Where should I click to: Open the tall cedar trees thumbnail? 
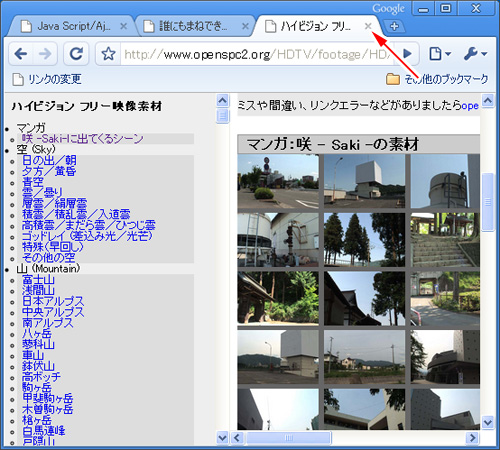click(364, 240)
